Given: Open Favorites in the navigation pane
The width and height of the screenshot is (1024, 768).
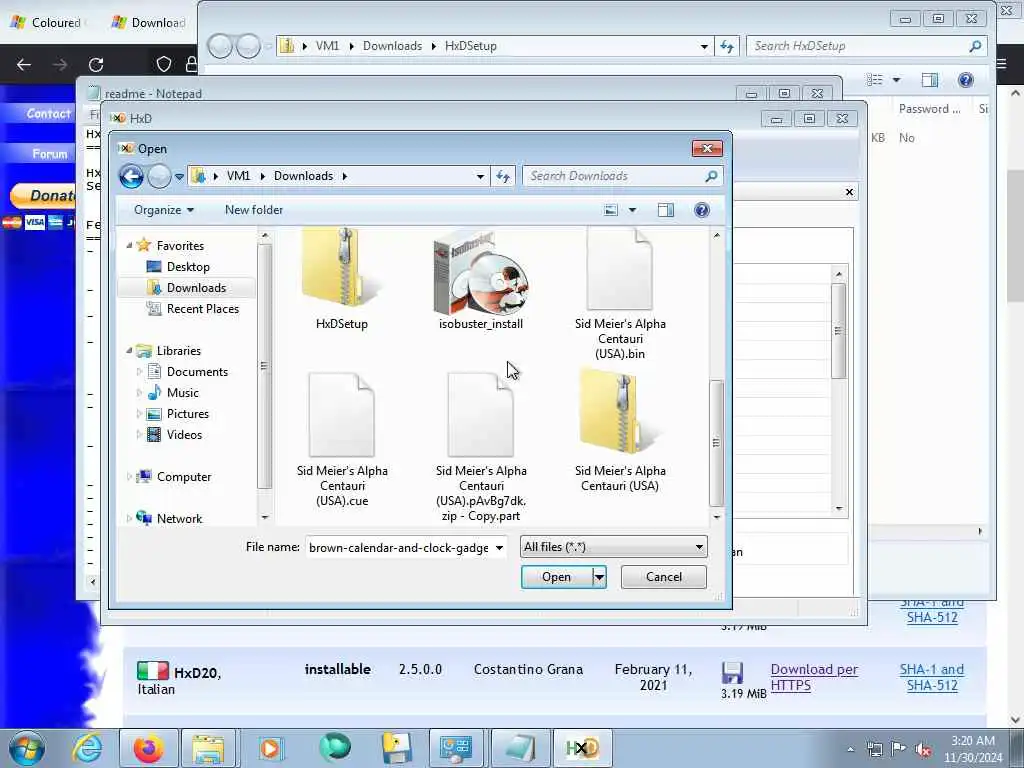Looking at the screenshot, I should pyautogui.click(x=180, y=246).
